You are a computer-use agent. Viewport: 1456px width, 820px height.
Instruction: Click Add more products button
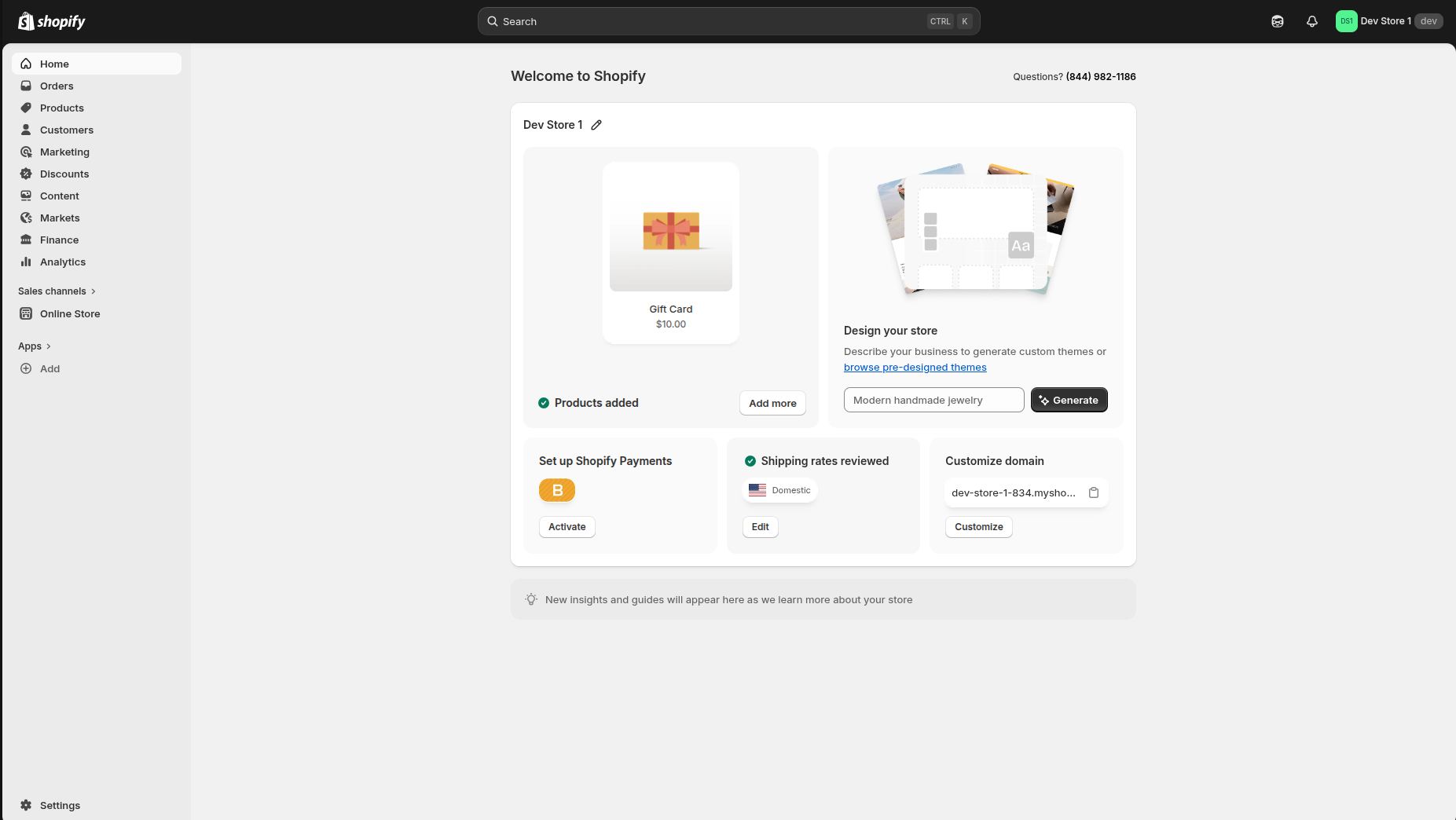click(772, 403)
